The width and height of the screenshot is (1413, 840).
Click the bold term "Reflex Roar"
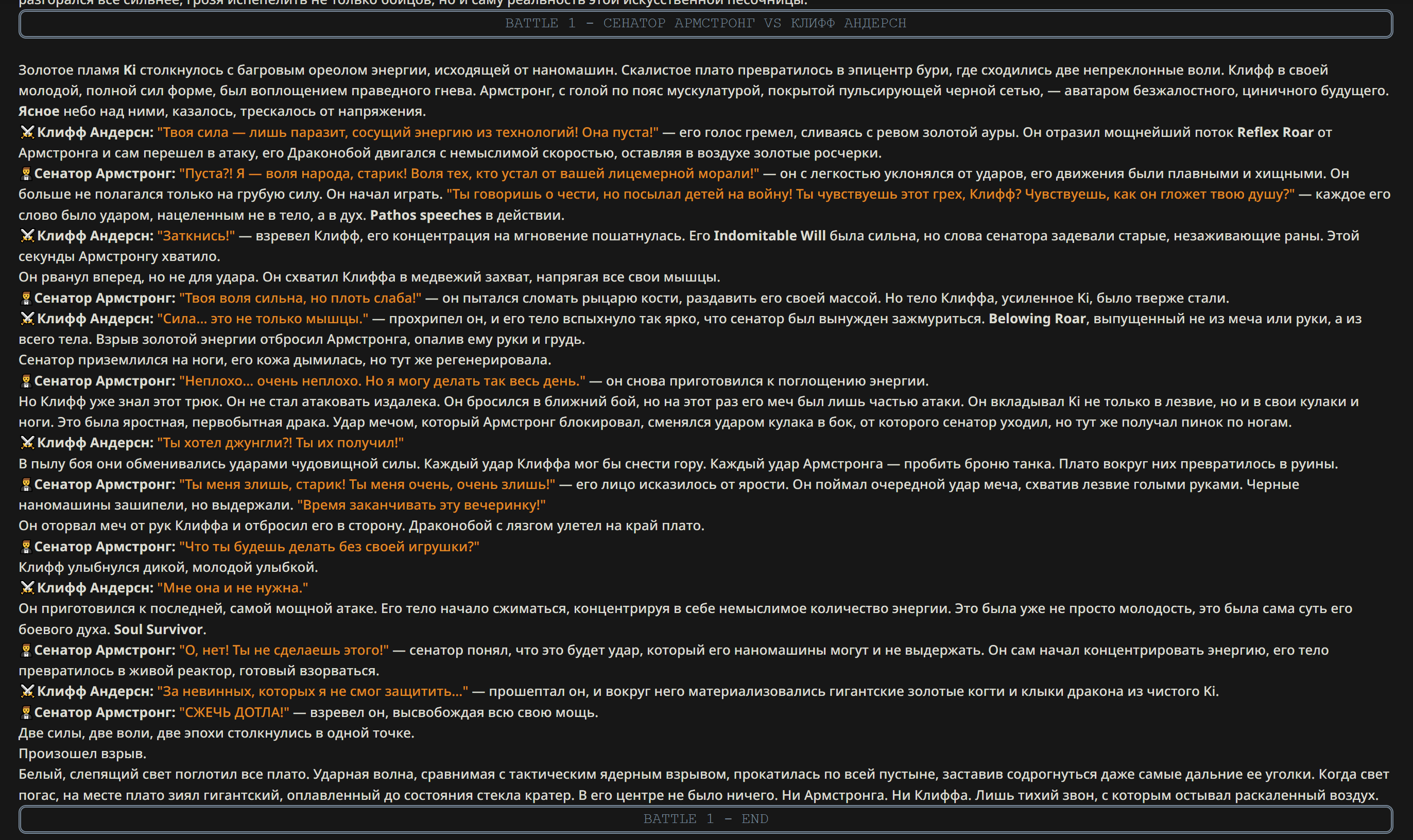[x=1275, y=132]
